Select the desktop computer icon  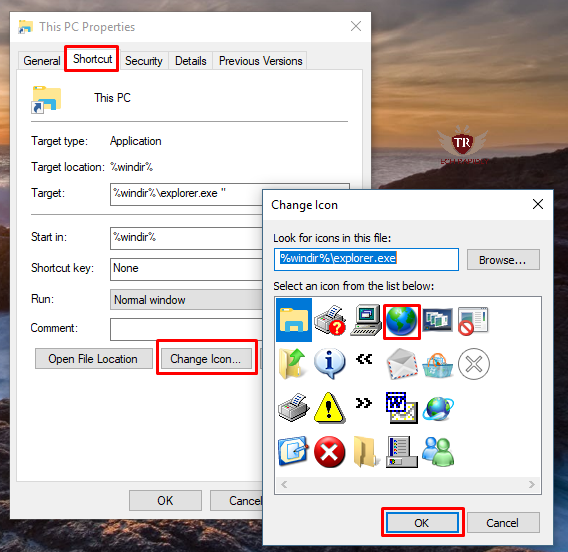click(x=366, y=320)
